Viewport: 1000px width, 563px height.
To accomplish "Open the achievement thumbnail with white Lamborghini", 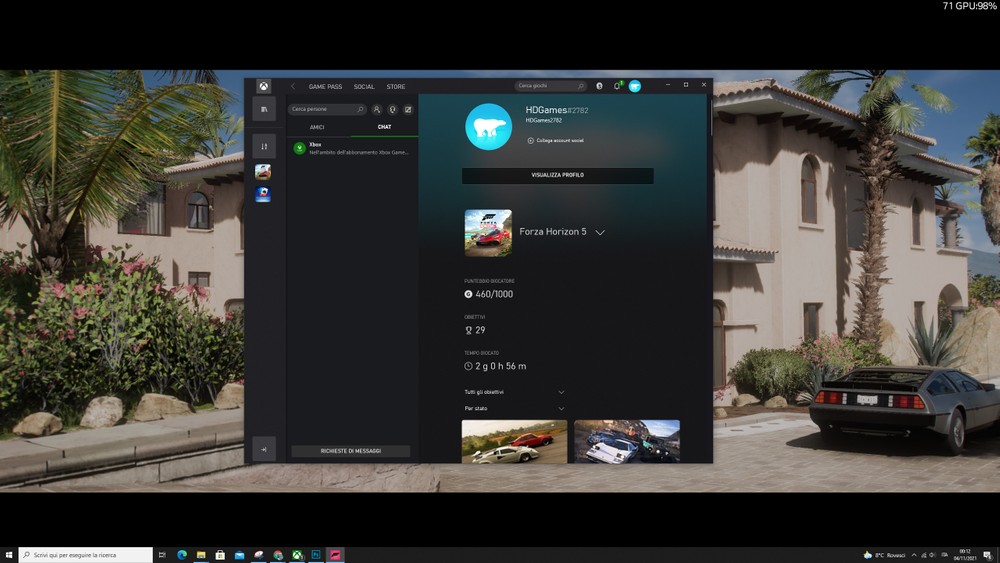I will (514, 441).
